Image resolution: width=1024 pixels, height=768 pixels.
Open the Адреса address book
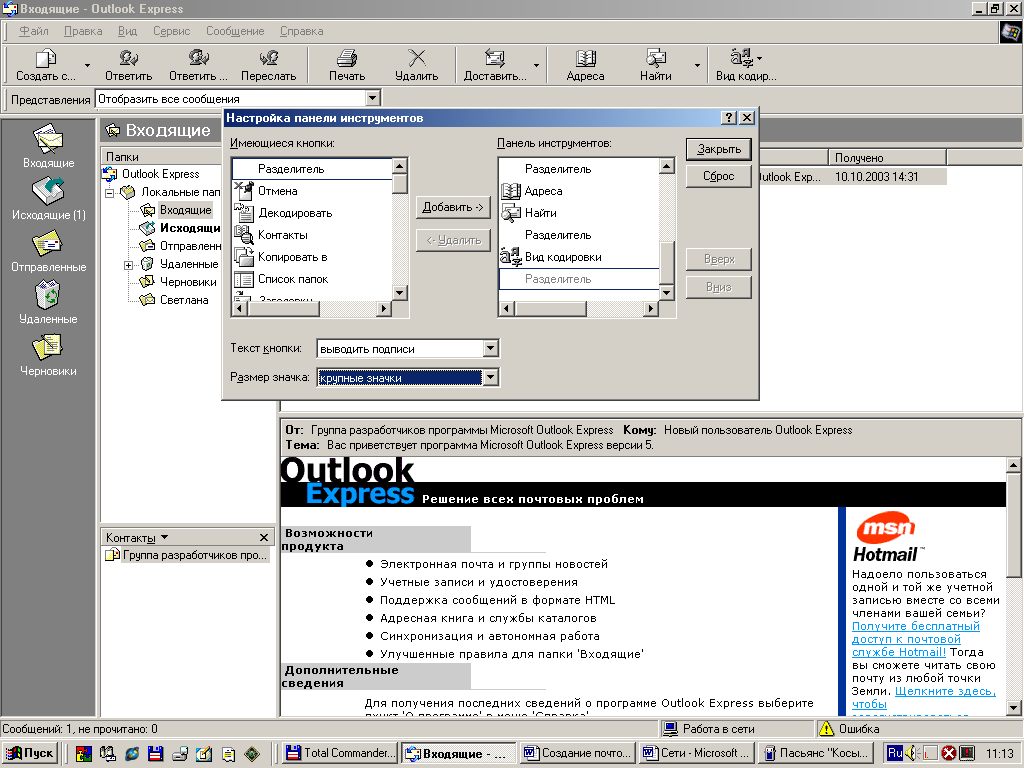click(x=585, y=65)
